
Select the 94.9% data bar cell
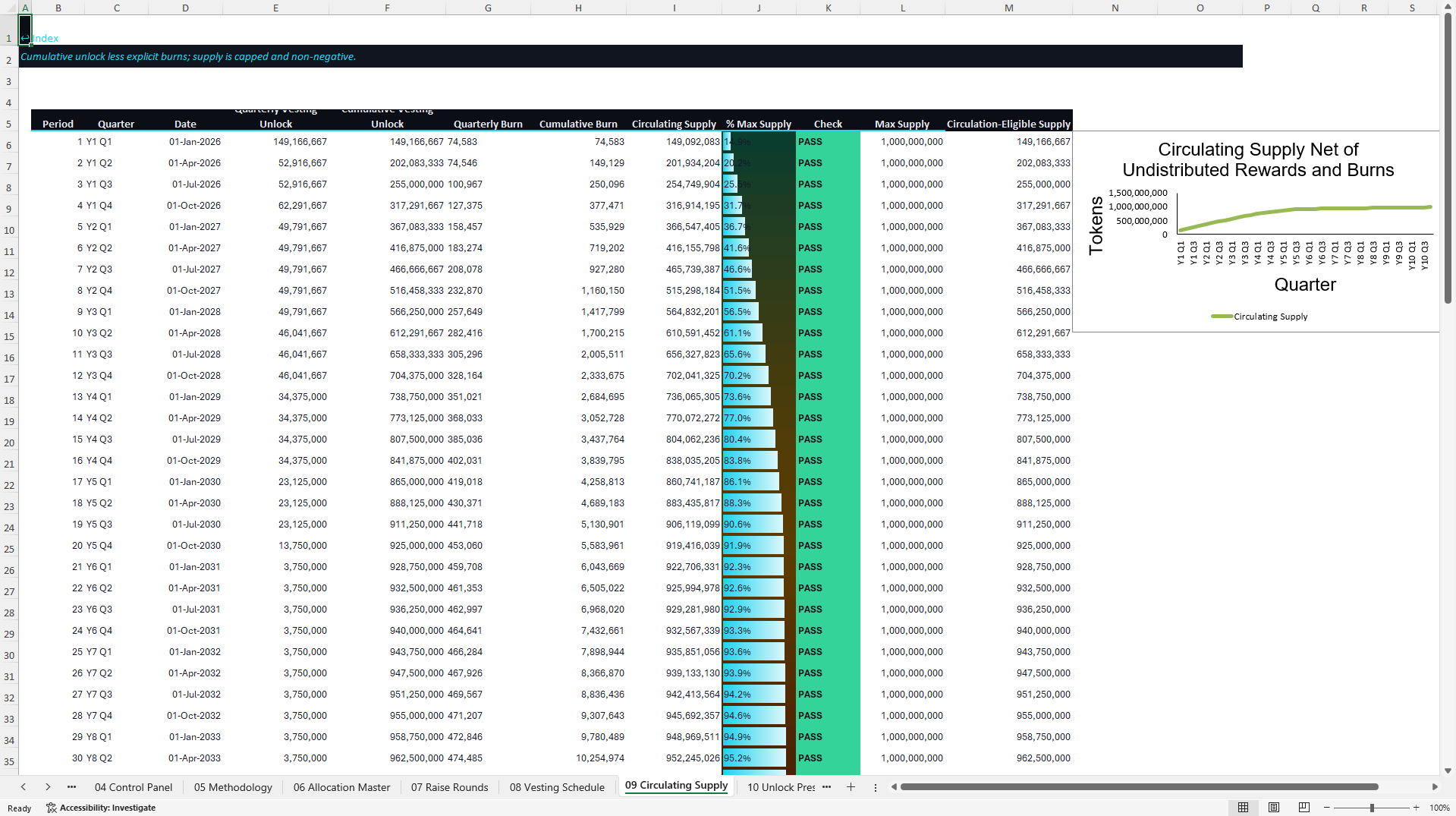click(x=759, y=737)
